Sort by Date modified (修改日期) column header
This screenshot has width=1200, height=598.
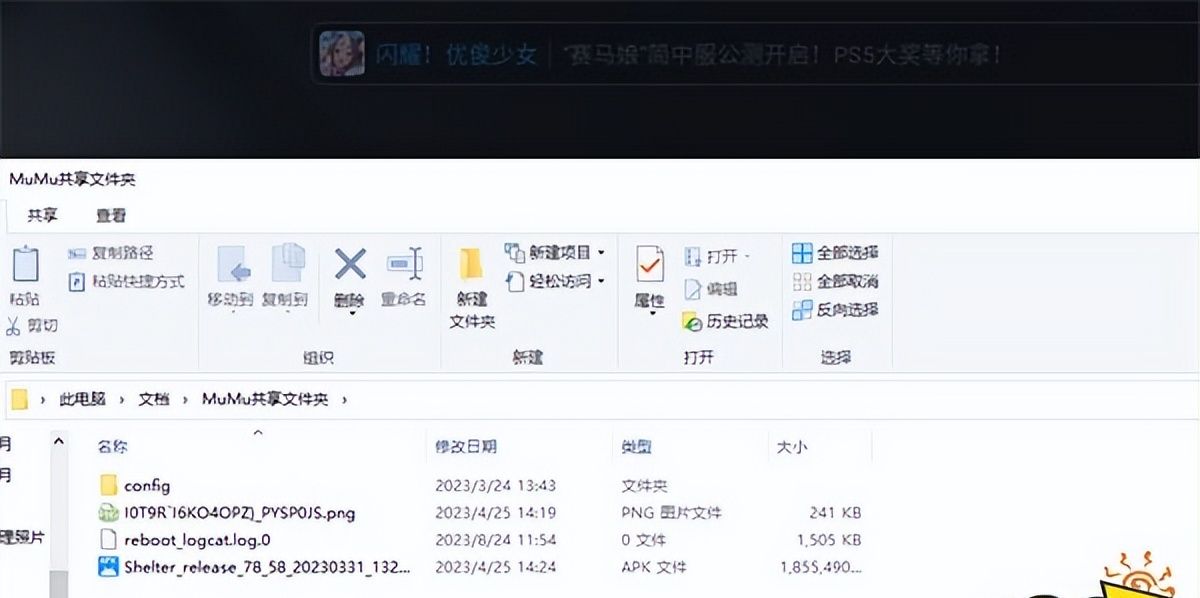466,447
